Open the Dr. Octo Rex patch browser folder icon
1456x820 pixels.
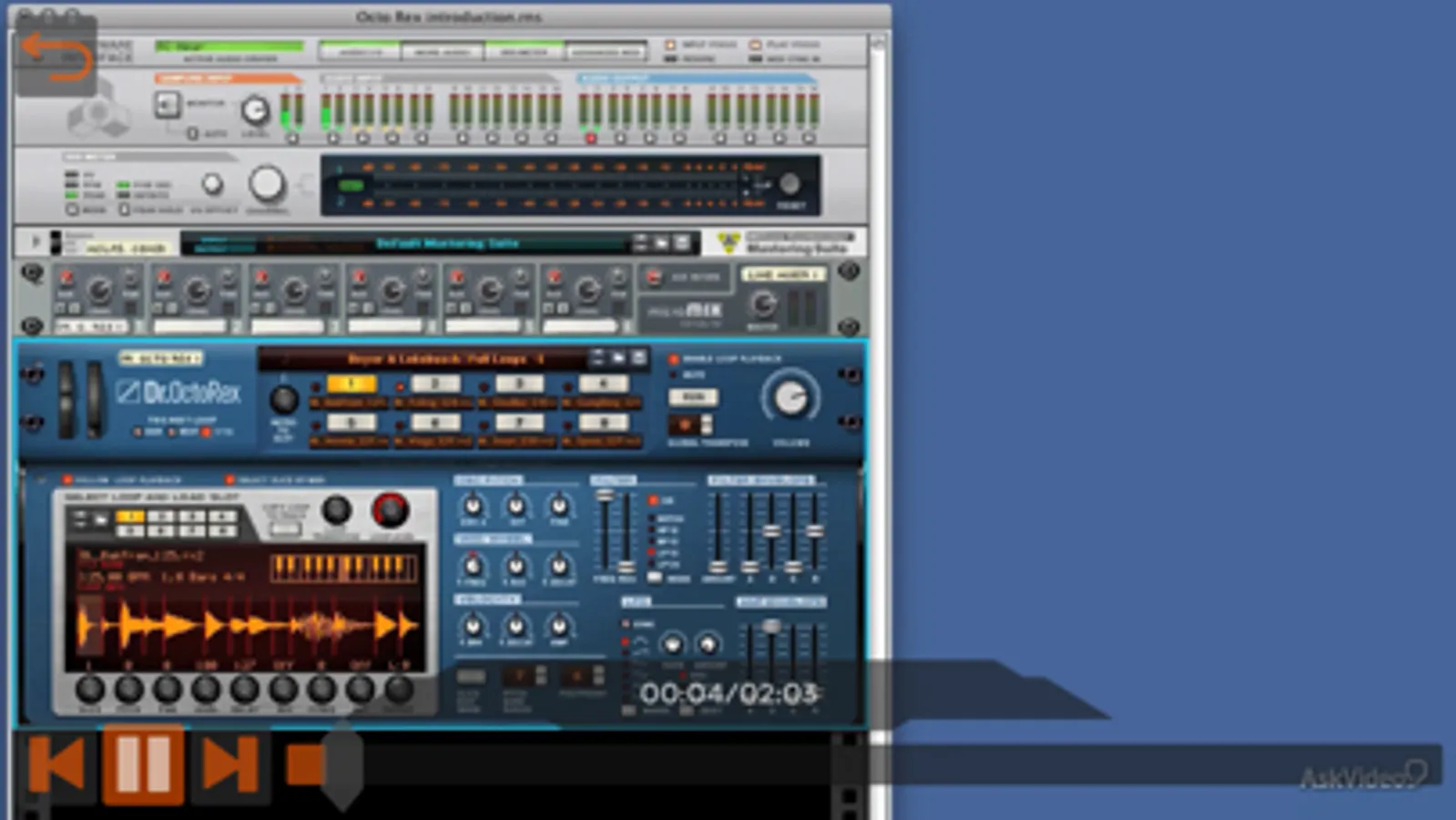619,358
